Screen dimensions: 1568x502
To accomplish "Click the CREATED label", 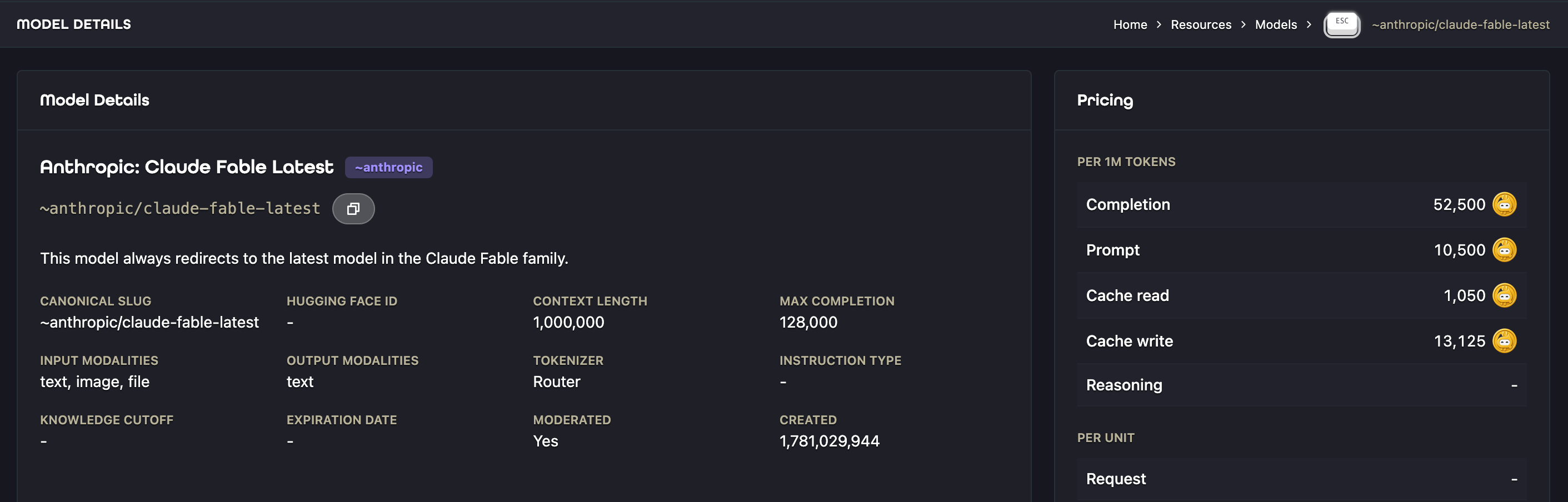I will coord(808,420).
